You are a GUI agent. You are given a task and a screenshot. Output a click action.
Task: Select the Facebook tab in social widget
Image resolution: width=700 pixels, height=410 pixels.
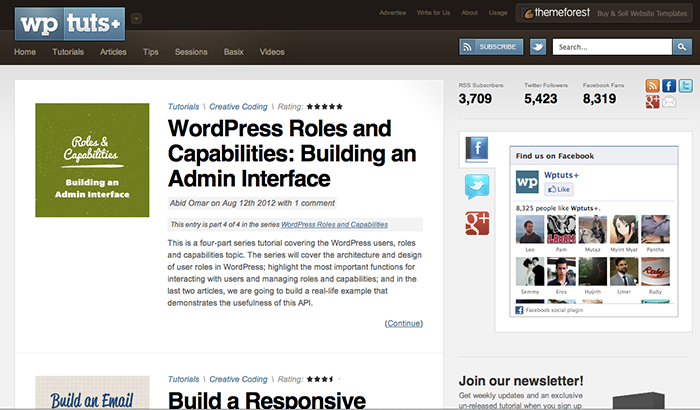476,150
